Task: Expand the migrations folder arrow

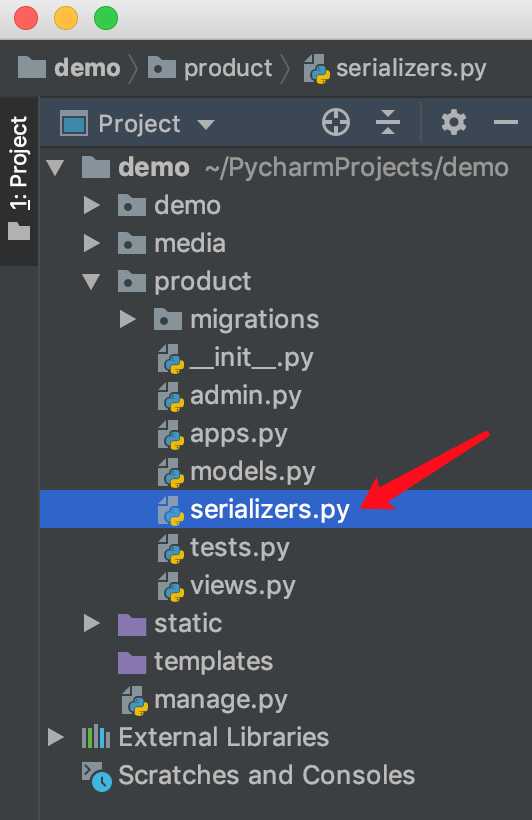Action: pyautogui.click(x=127, y=320)
